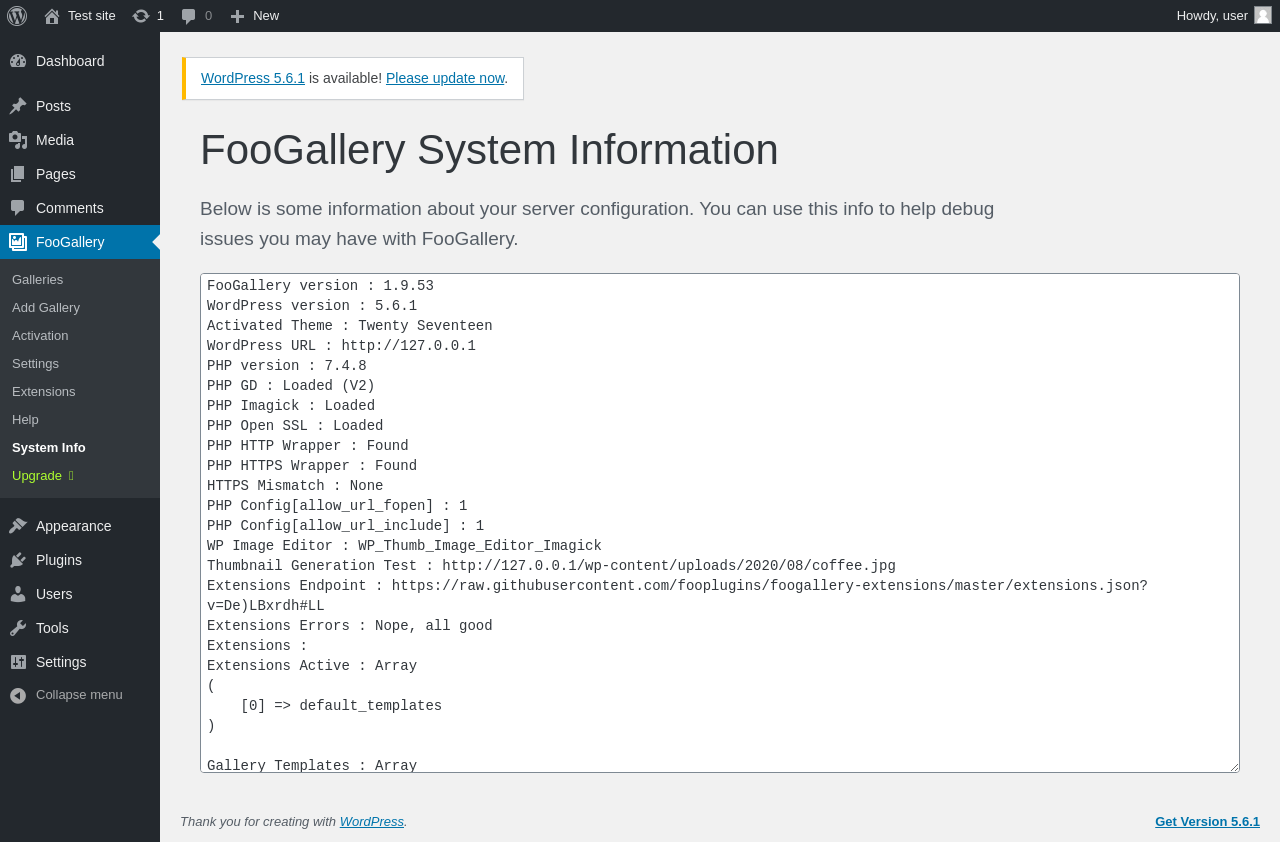Click the 'WP Image Editor' line

pyautogui.click(x=404, y=546)
